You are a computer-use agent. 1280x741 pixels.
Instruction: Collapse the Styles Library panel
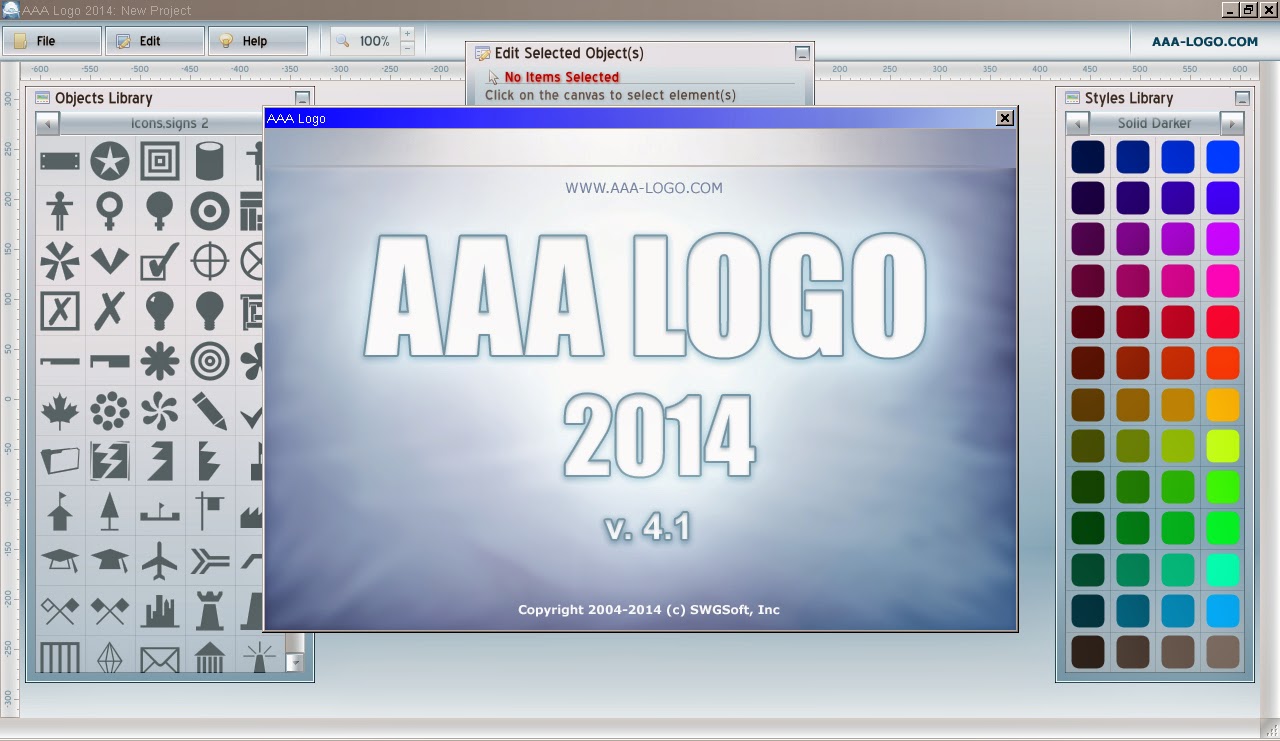point(1242,98)
